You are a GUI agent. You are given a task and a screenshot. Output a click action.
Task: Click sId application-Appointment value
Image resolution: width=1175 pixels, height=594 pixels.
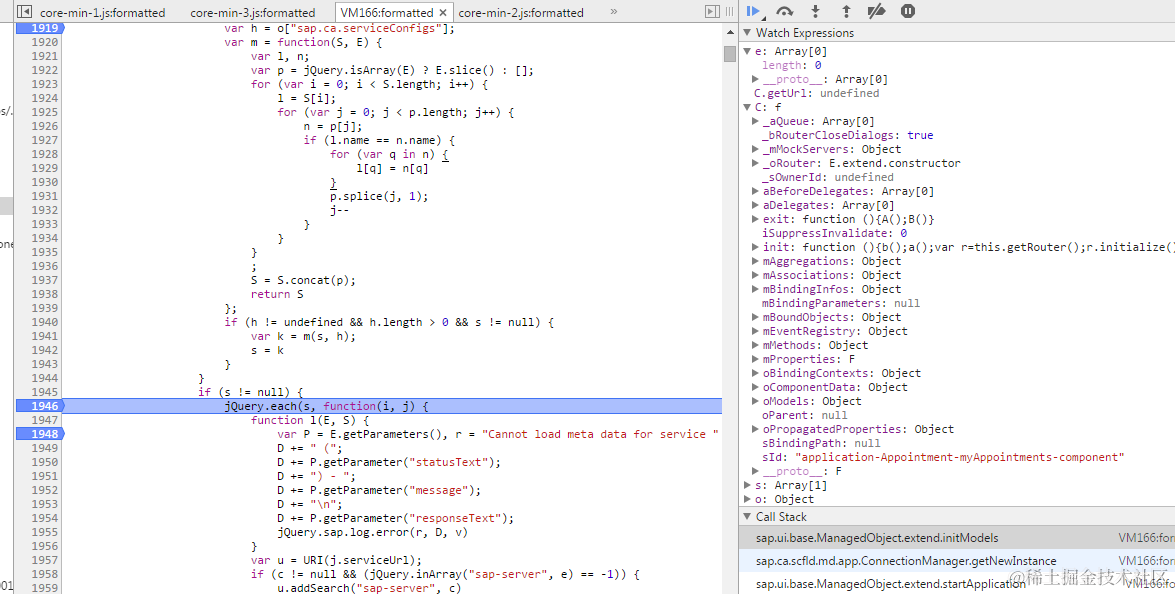point(960,458)
